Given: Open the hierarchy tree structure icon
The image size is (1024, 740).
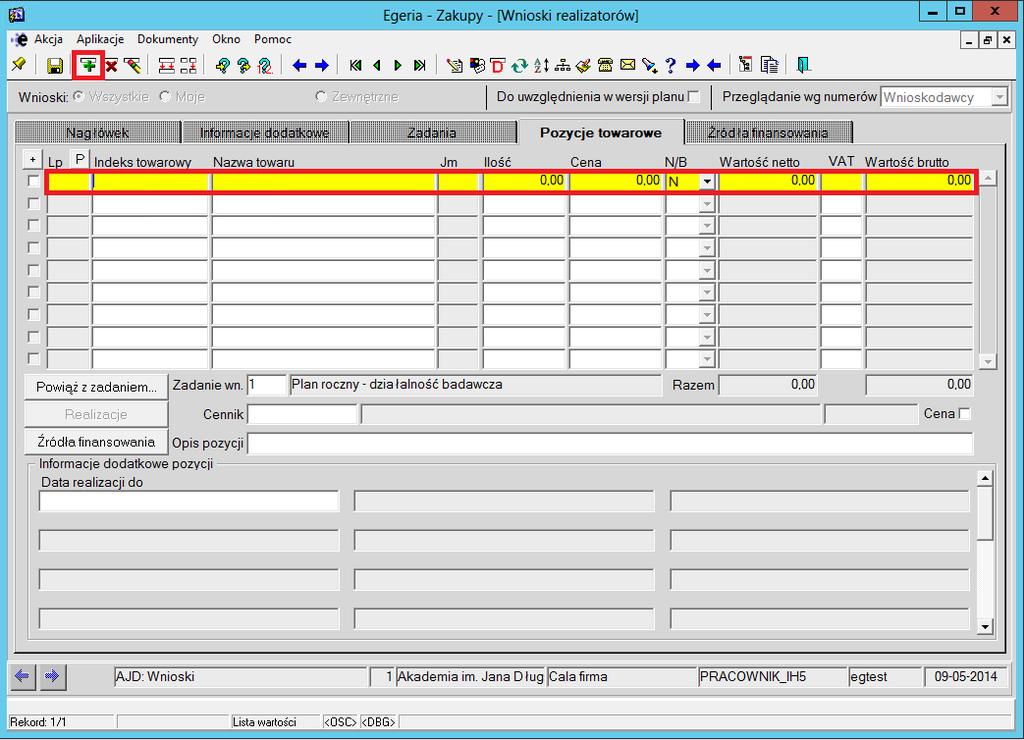Looking at the screenshot, I should 562,65.
